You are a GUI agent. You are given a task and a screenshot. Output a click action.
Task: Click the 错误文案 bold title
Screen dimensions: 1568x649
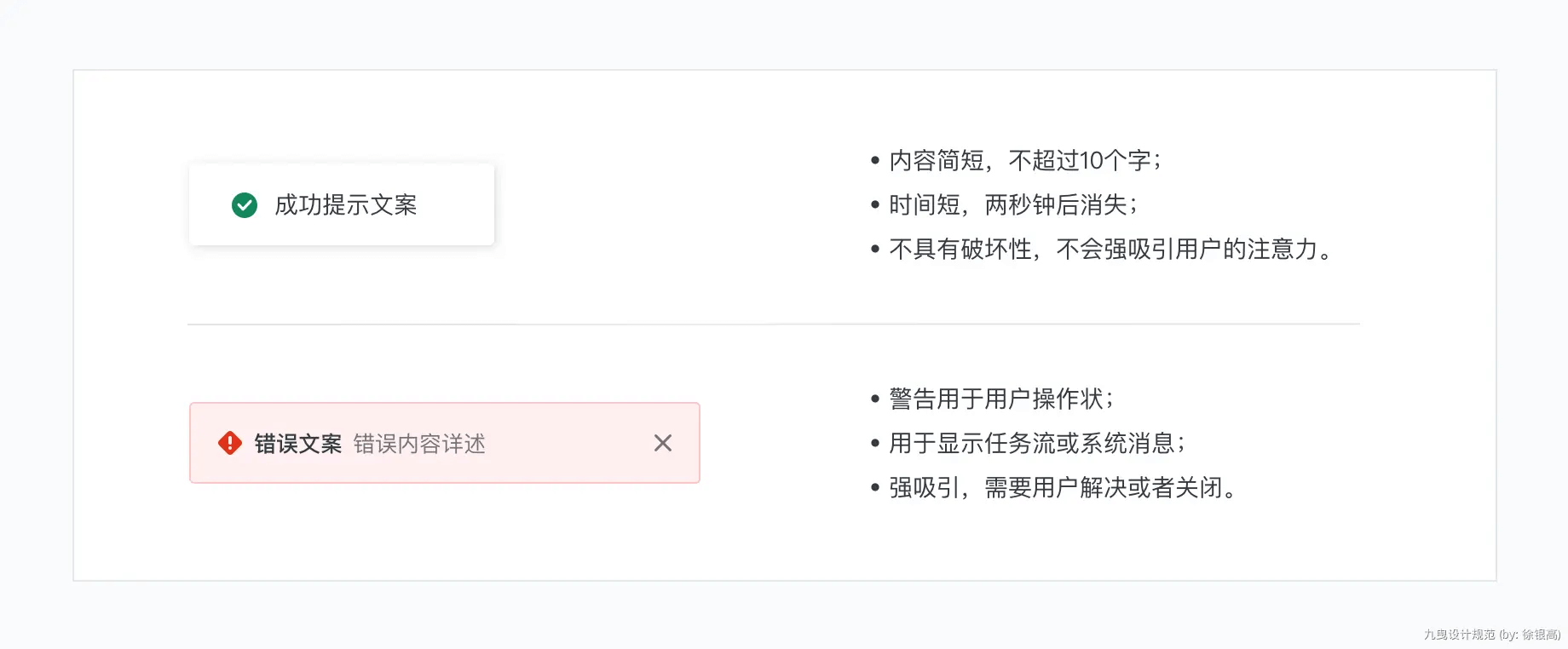click(x=298, y=444)
